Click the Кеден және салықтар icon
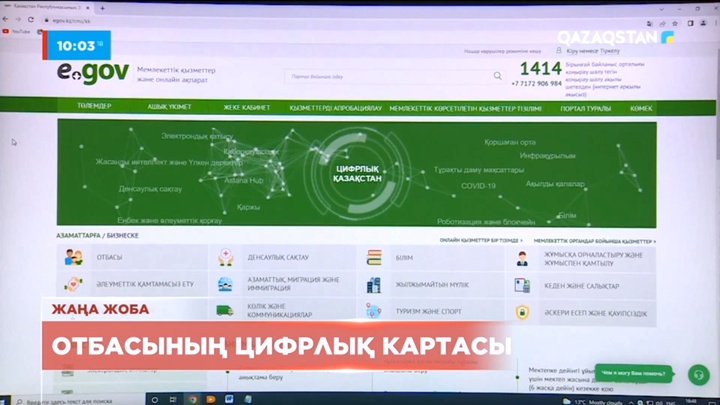The height and width of the screenshot is (405, 720). tap(522, 286)
